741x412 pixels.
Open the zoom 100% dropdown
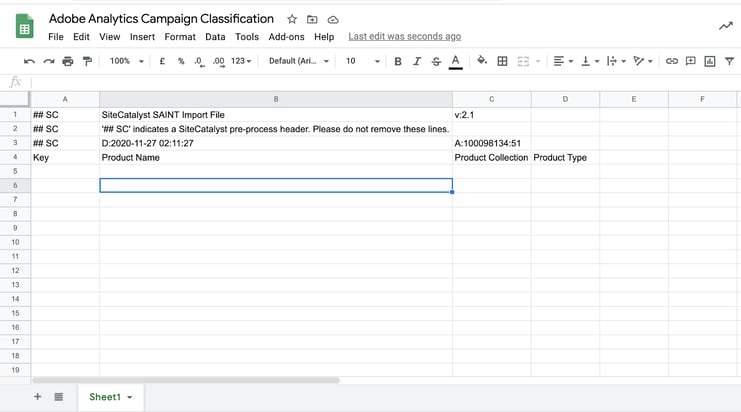(x=126, y=61)
